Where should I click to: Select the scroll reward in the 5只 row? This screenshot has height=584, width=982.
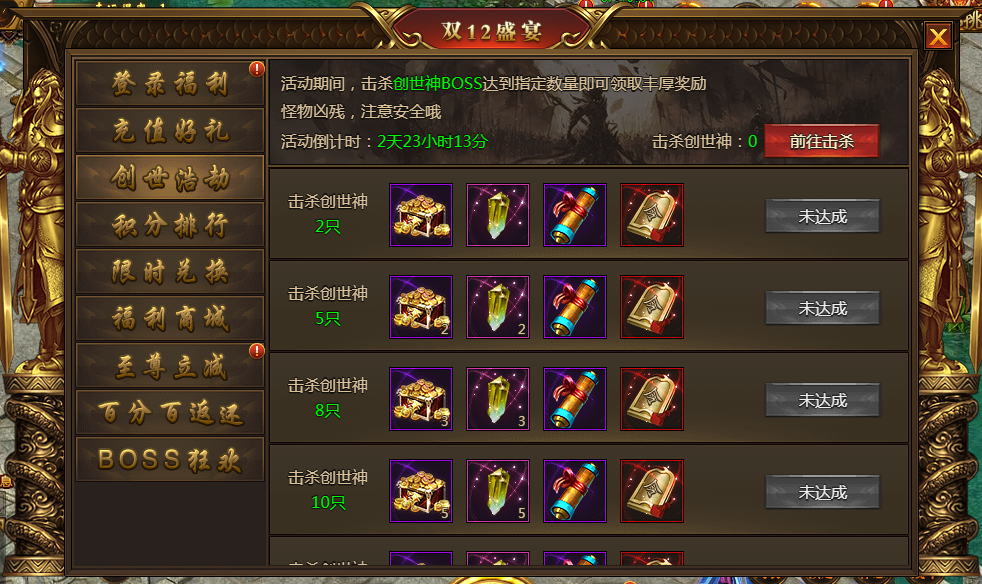(x=575, y=307)
